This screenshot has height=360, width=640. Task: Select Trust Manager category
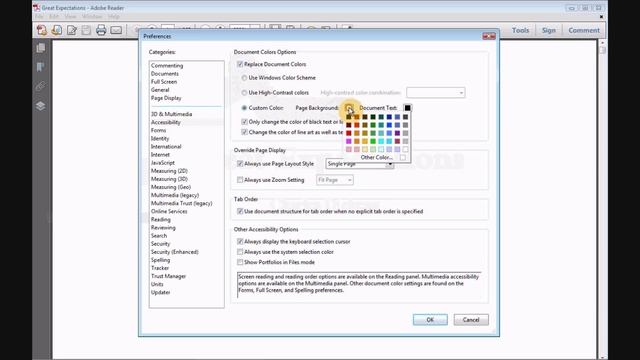click(169, 276)
